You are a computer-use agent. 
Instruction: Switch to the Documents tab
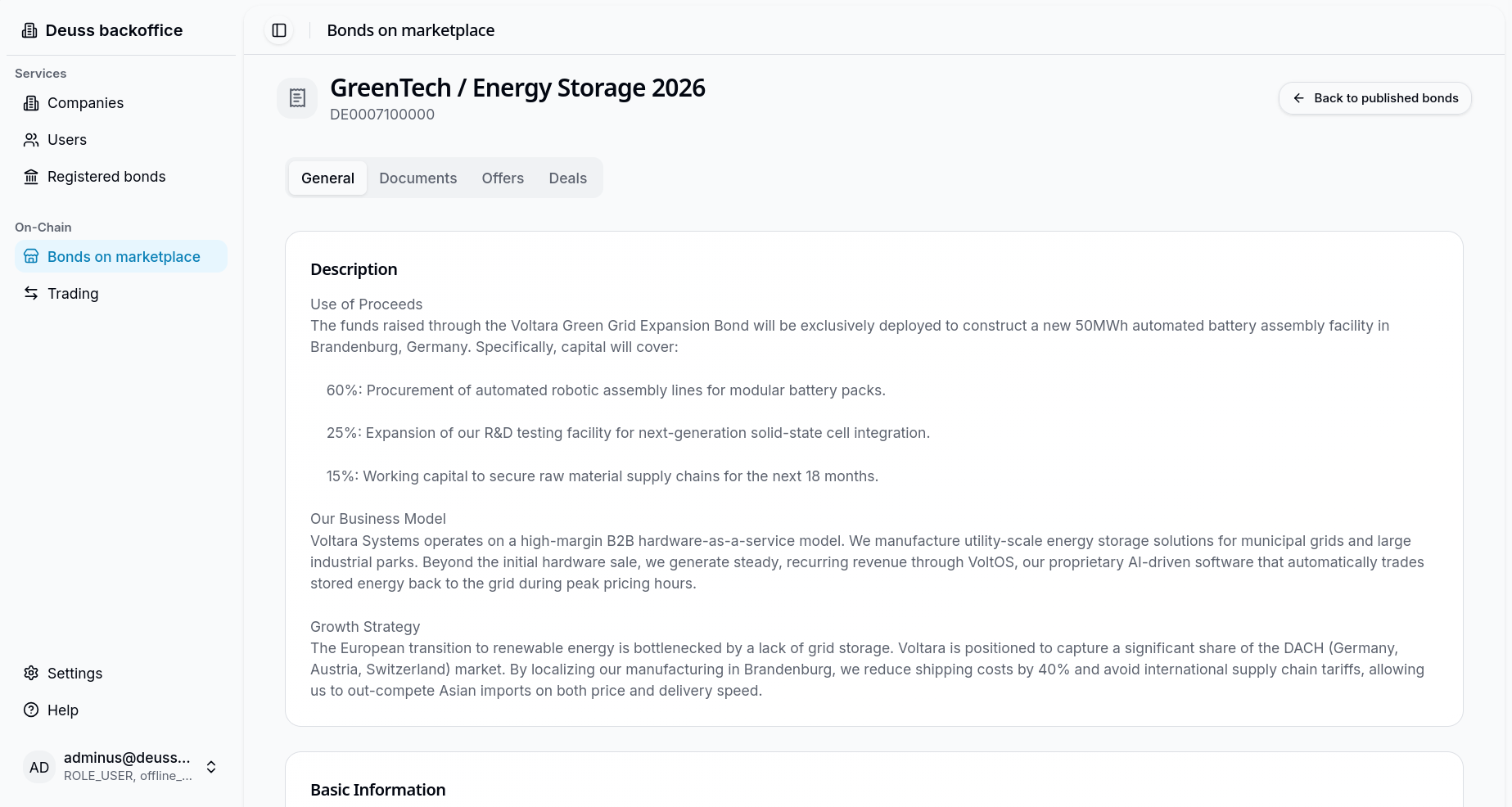[418, 178]
